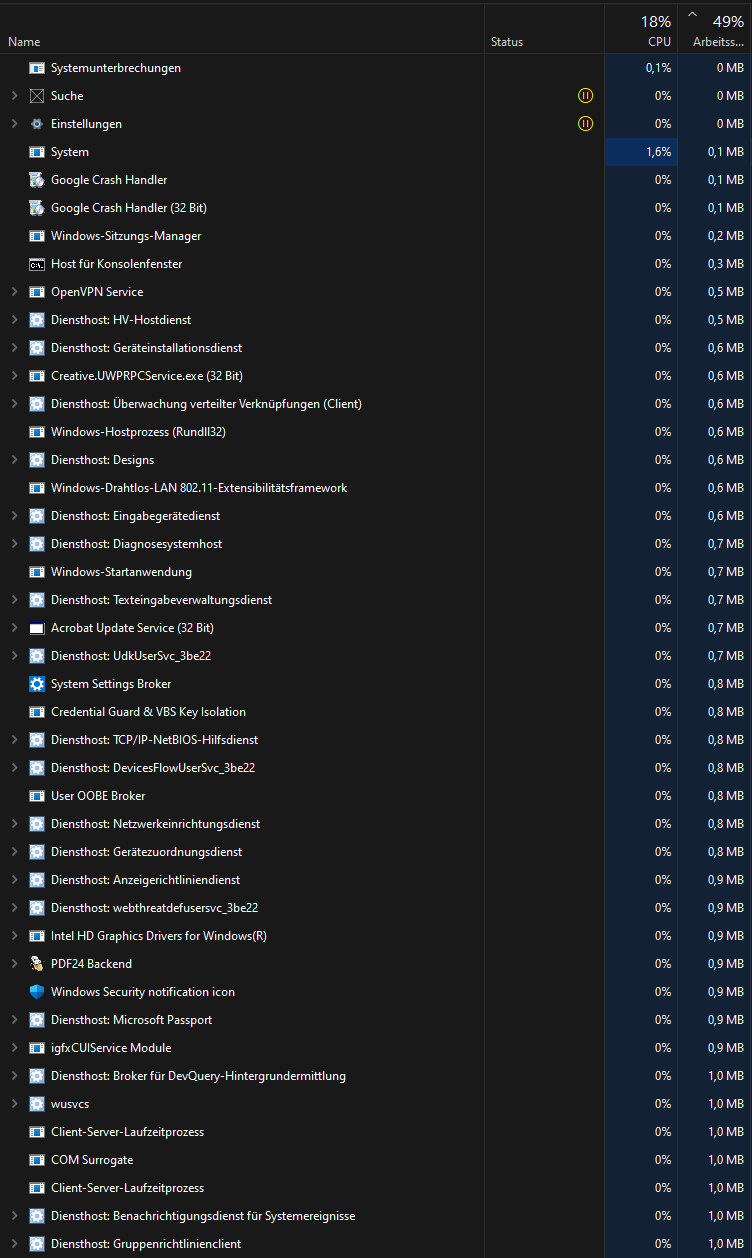752x1258 pixels.
Task: Click the PDF24 Backend icon
Action: pos(37,964)
